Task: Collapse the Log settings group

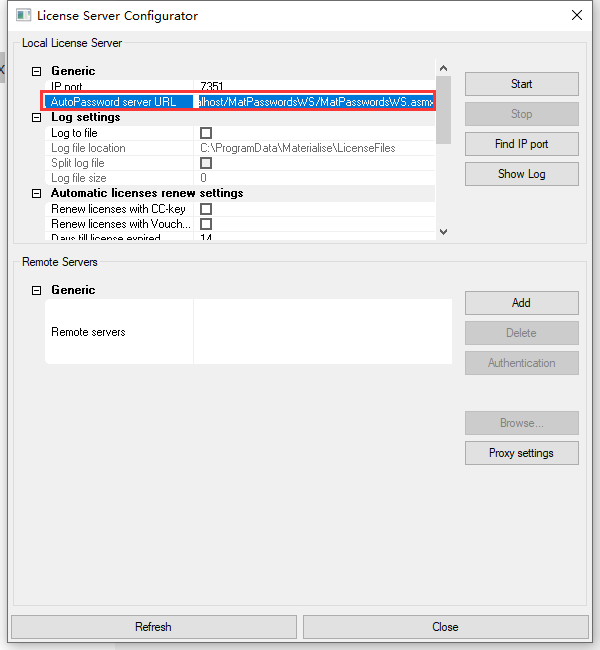Action: point(36,118)
